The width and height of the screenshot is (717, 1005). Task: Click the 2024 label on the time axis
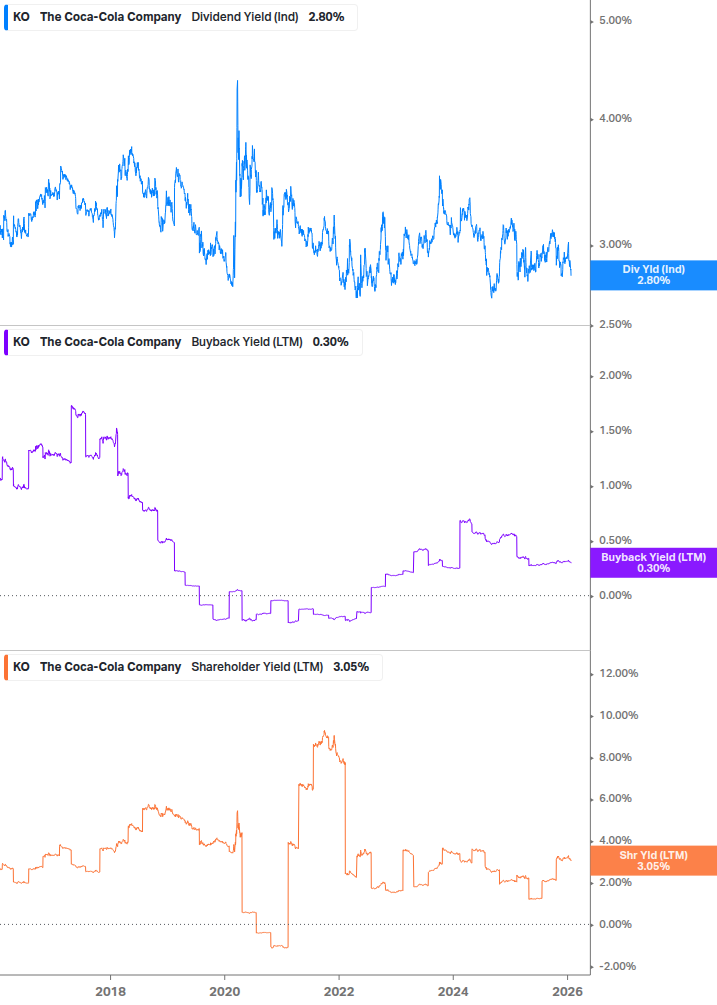pyautogui.click(x=453, y=991)
